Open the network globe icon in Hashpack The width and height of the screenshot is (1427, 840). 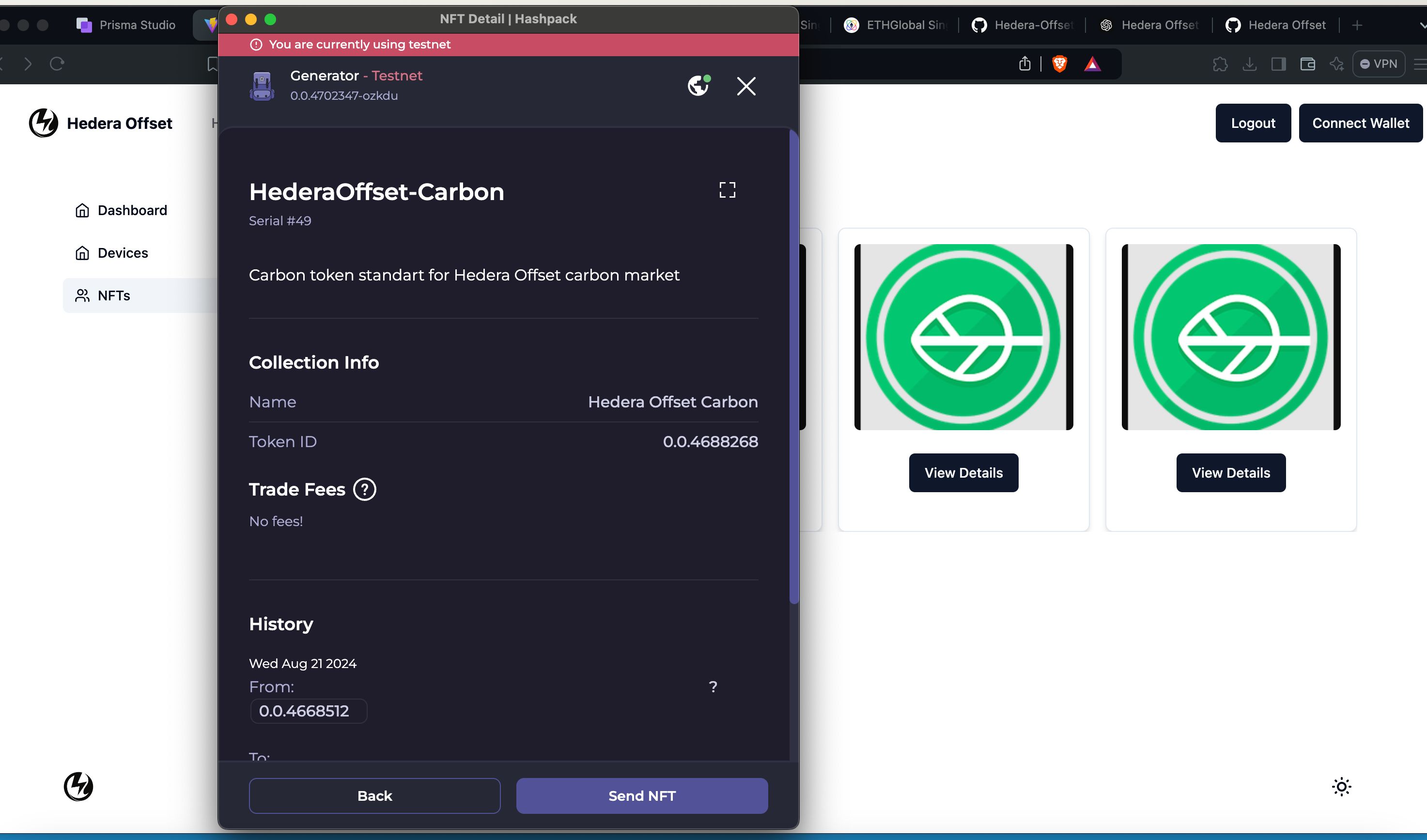699,86
